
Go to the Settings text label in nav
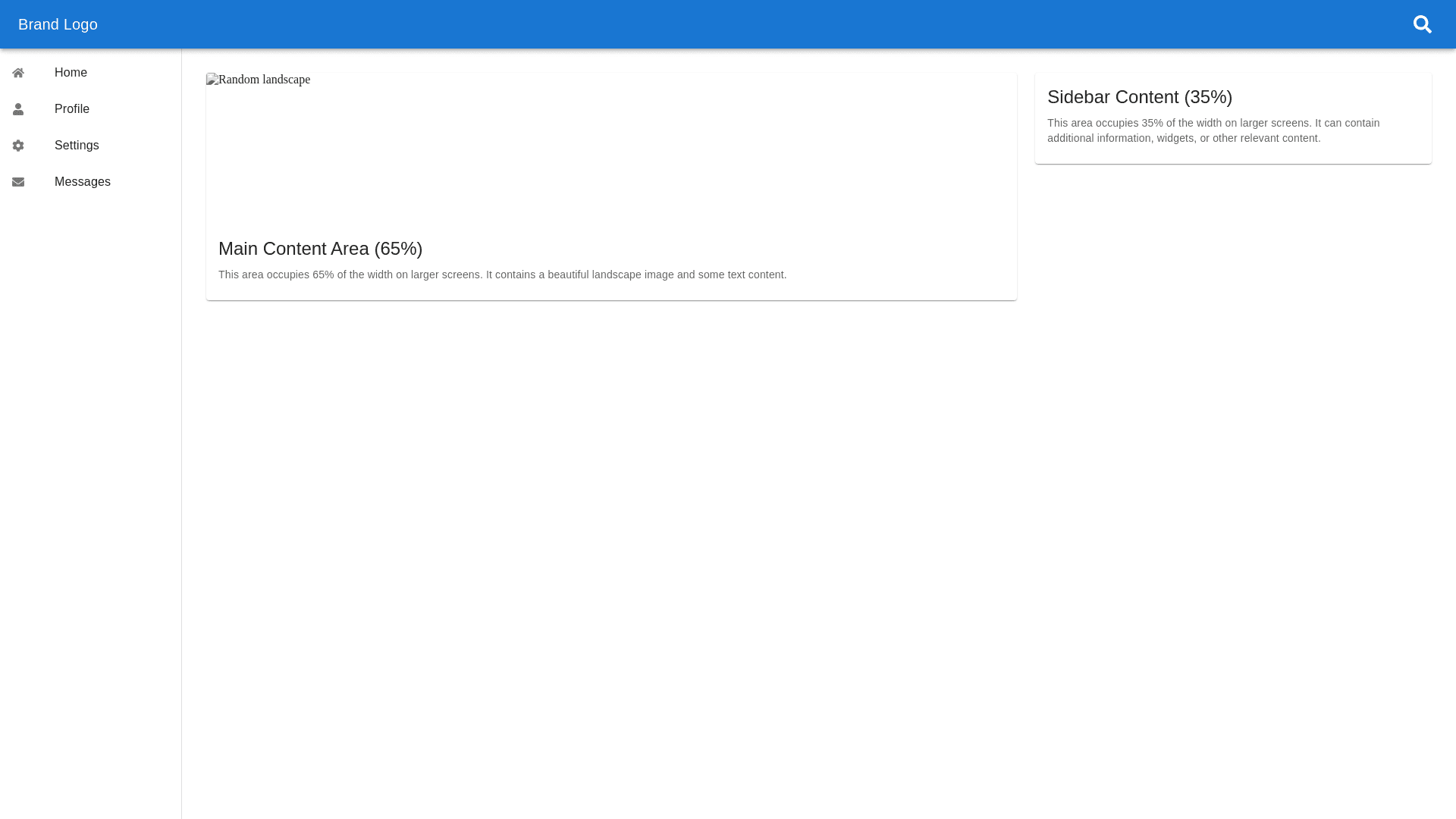(77, 146)
